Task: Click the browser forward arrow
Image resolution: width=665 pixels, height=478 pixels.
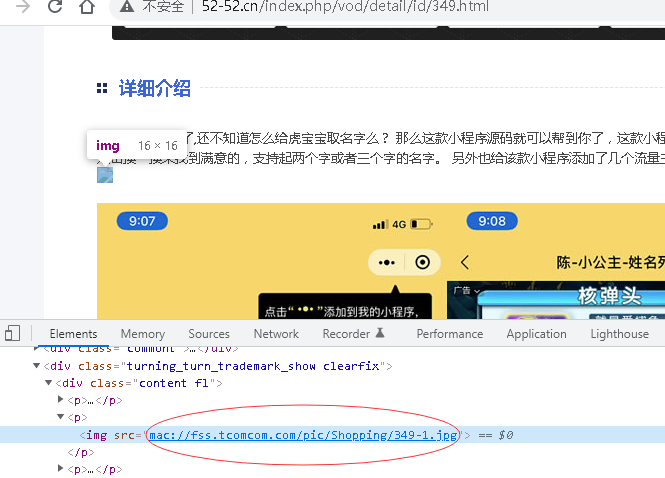Action: (x=22, y=7)
